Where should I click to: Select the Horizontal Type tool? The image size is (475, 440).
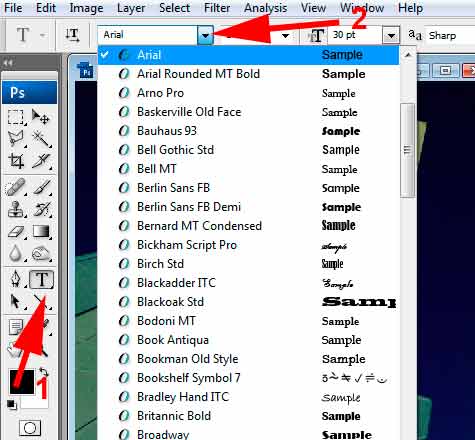coord(42,279)
